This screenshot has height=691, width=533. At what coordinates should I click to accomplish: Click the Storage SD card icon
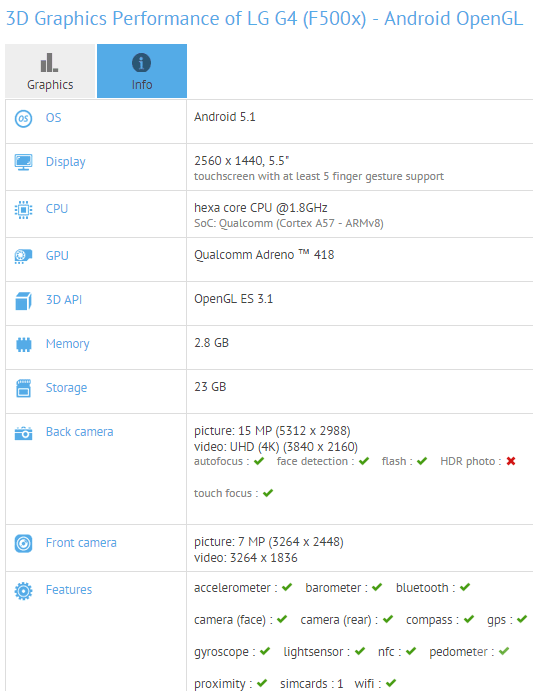(23, 388)
